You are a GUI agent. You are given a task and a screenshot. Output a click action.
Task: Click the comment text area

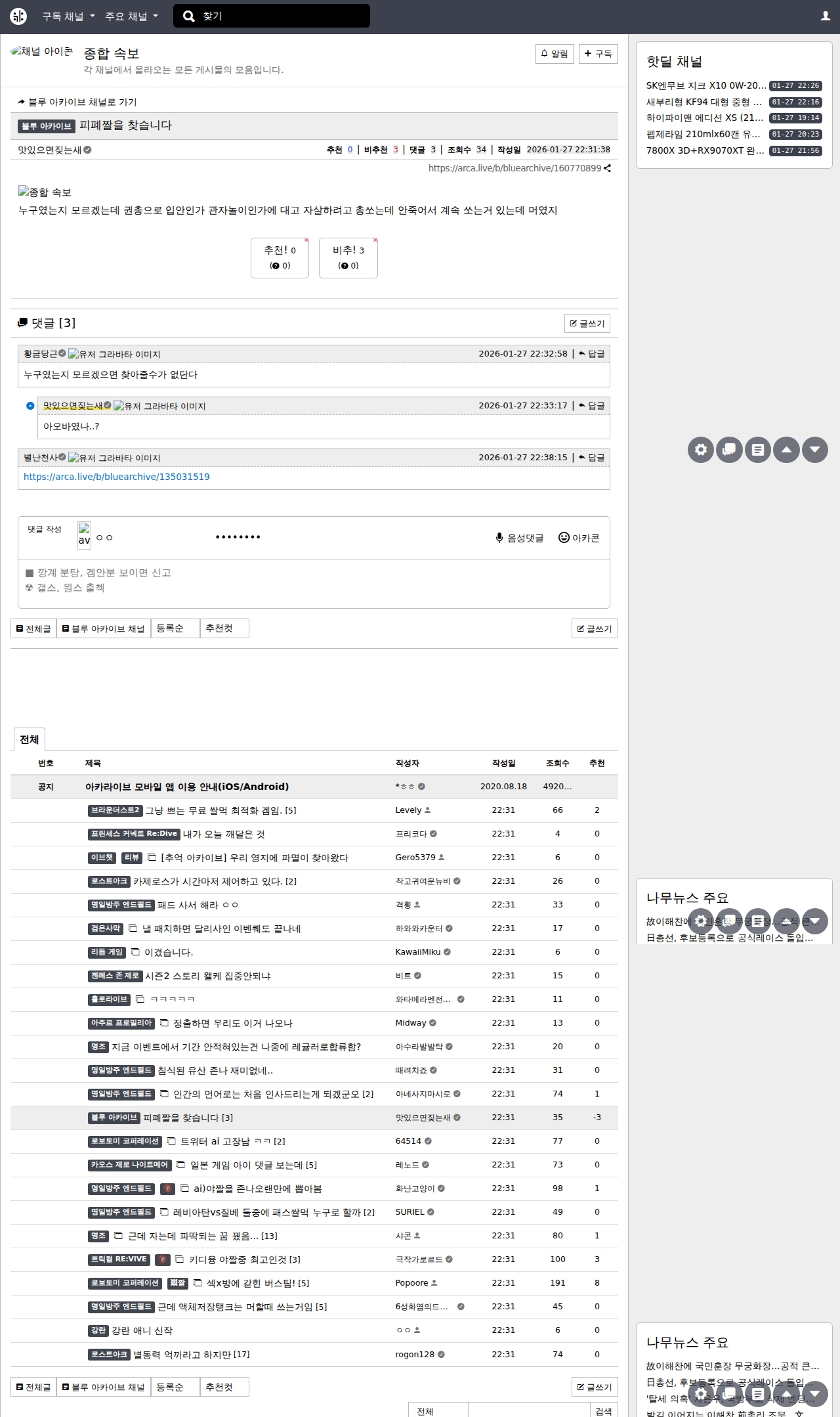[x=314, y=583]
